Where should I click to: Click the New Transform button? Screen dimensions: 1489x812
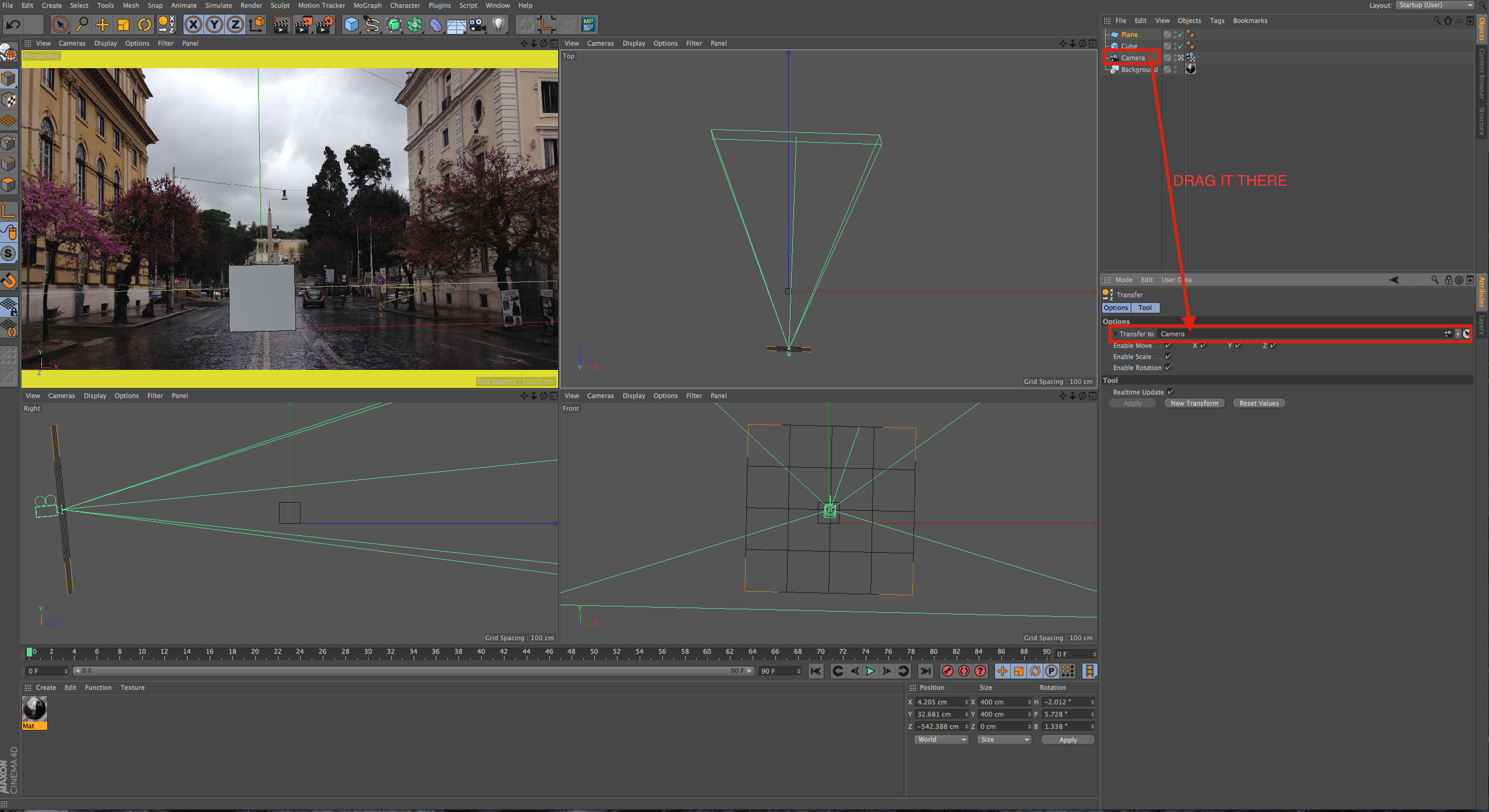coord(1194,403)
